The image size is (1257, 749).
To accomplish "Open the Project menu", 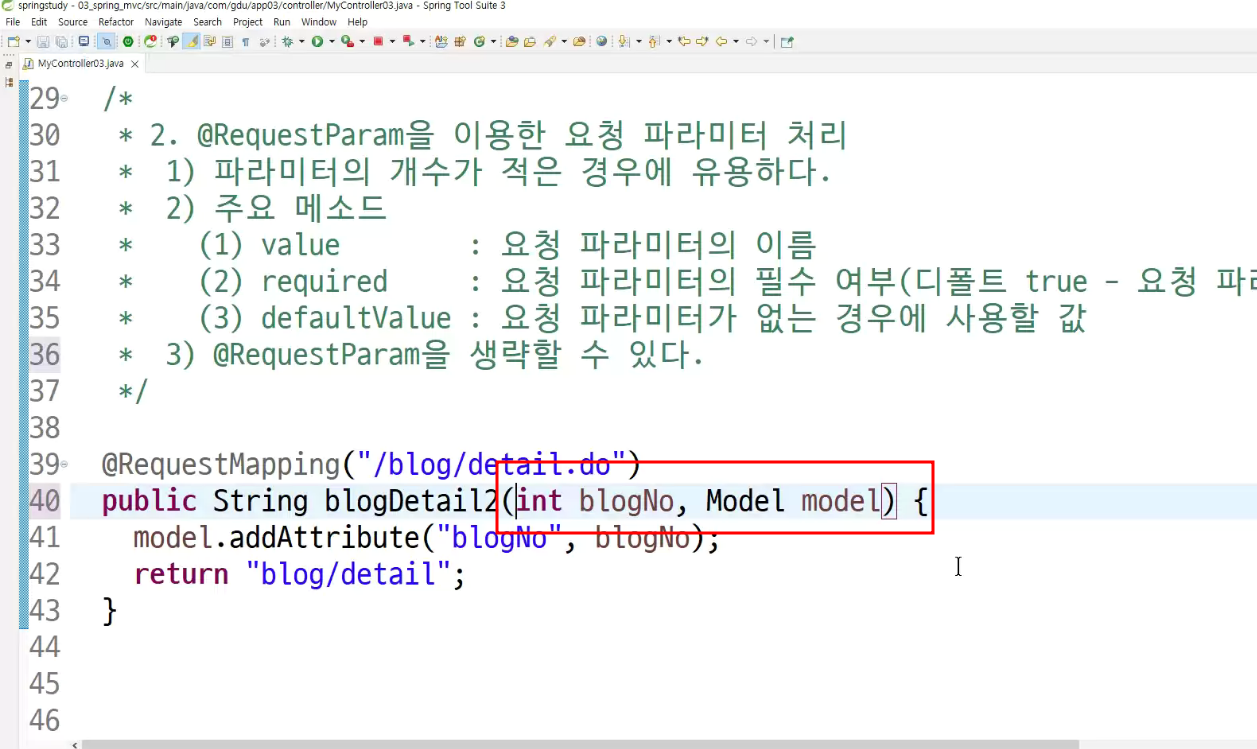I will tap(248, 22).
